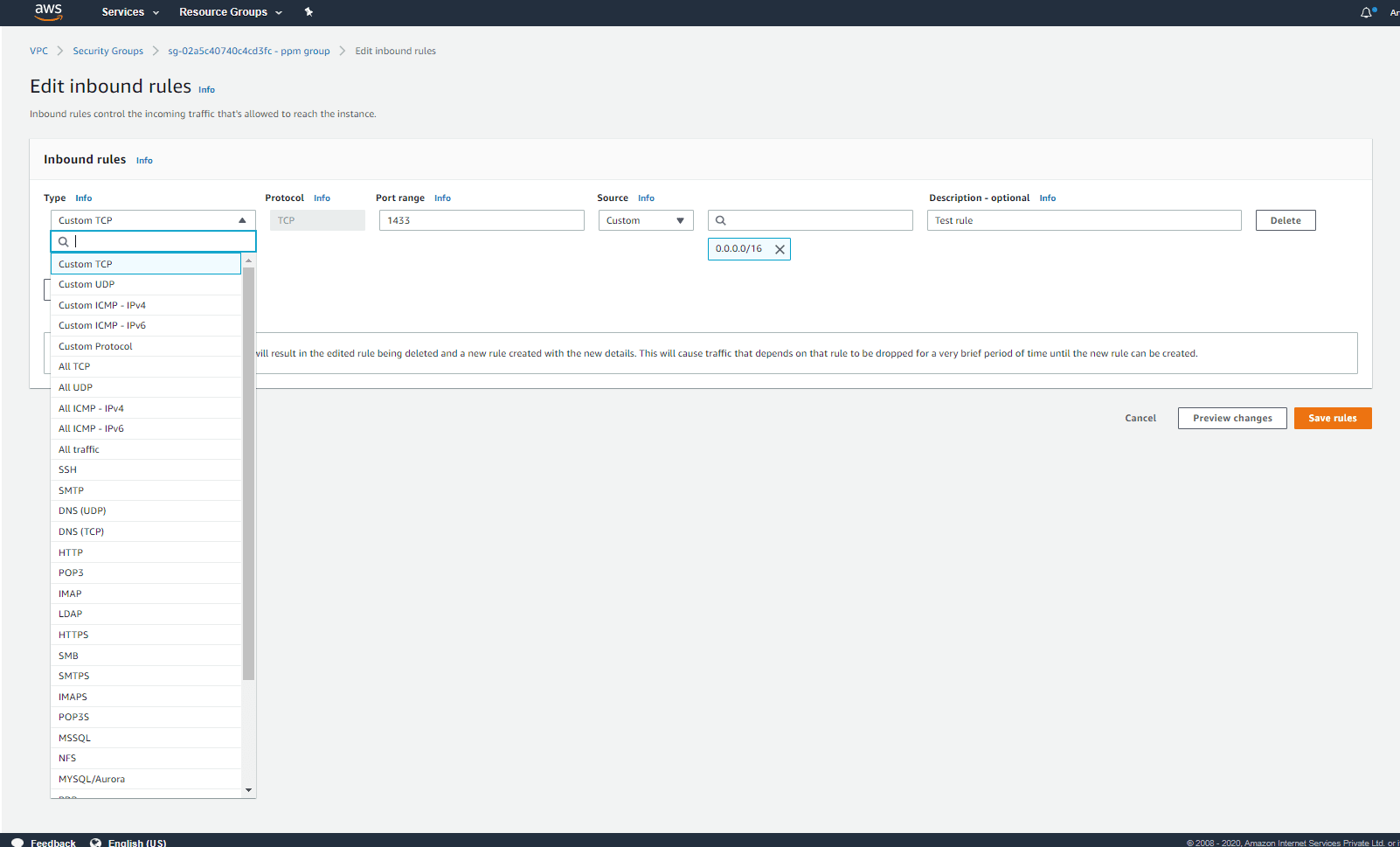The height and width of the screenshot is (847, 1400).
Task: Click the Port range 1433 input field
Action: tap(481, 219)
